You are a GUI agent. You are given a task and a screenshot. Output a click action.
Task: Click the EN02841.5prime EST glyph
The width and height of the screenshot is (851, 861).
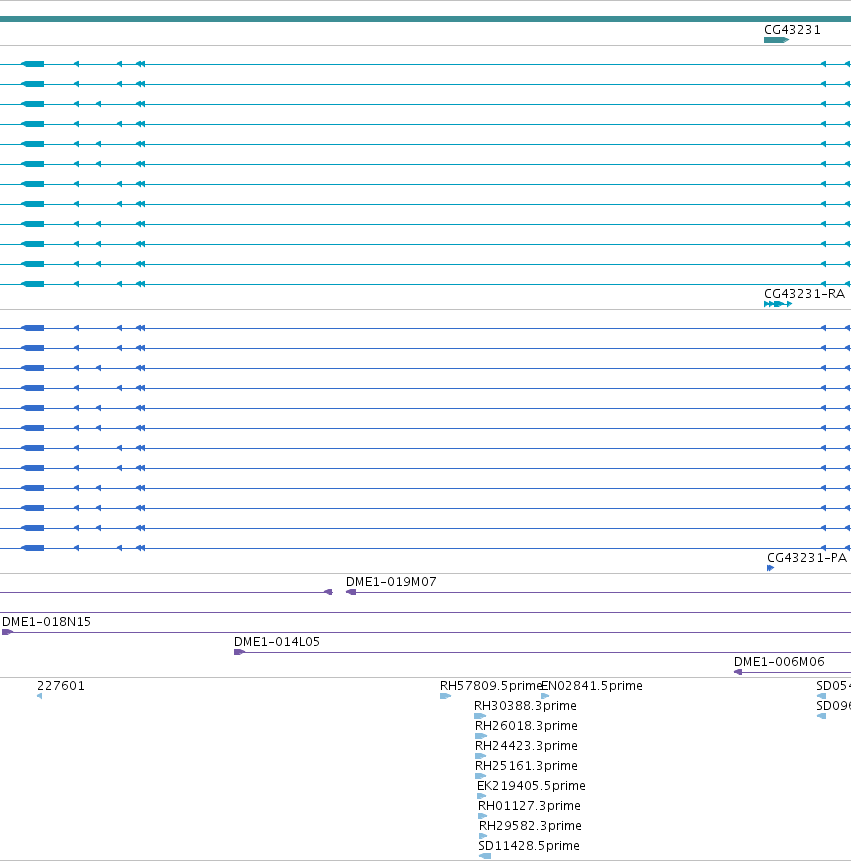coord(545,696)
